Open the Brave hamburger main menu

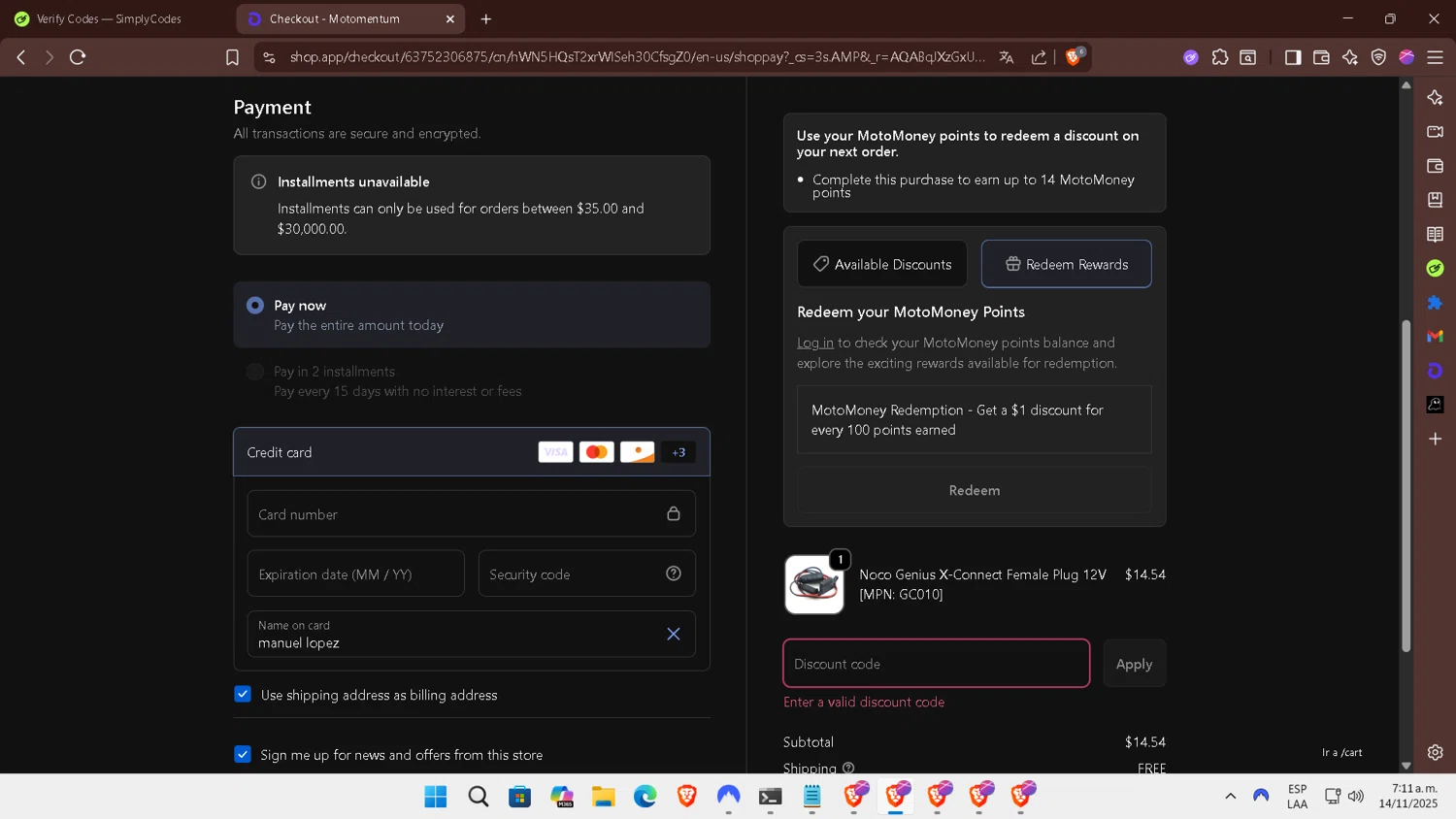[x=1436, y=57]
